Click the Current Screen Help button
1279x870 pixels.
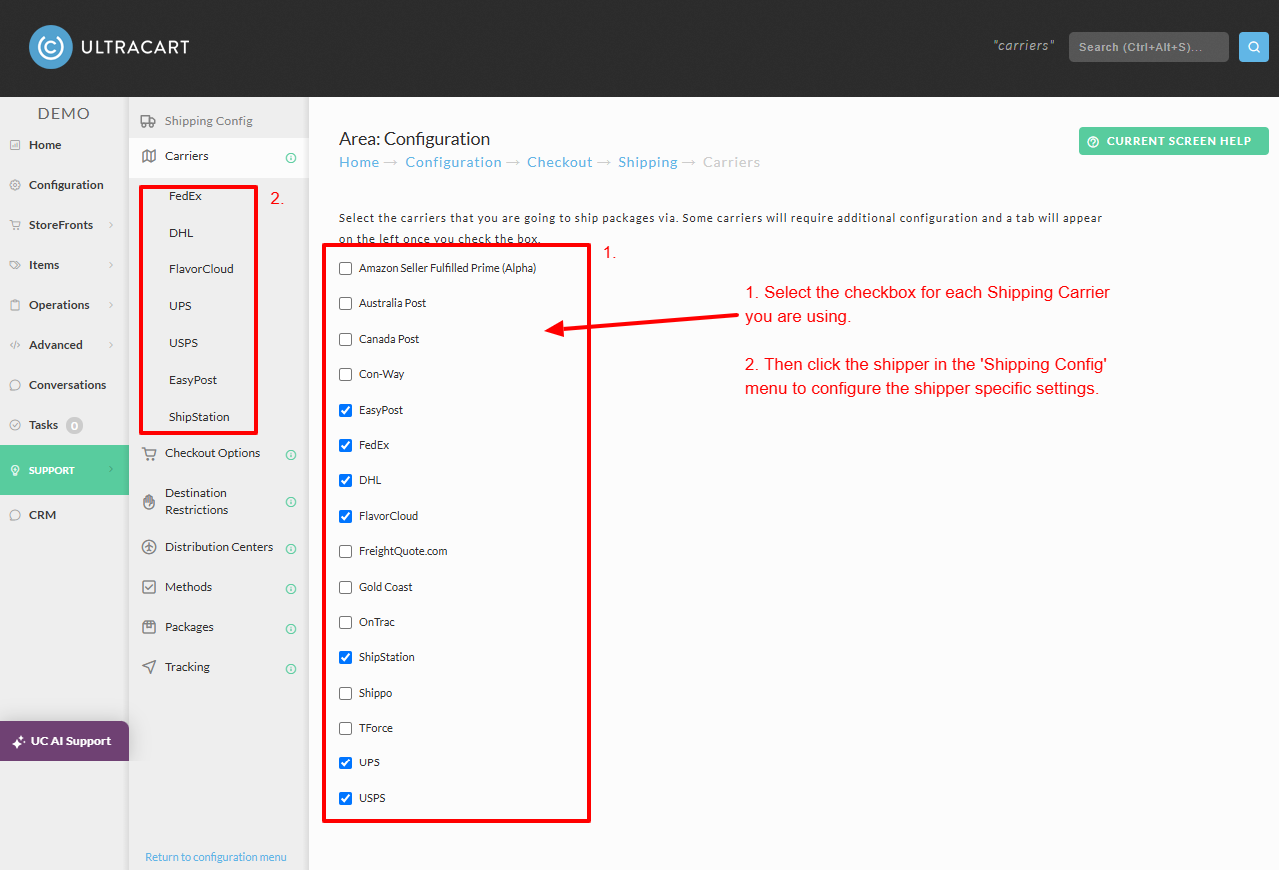tap(1174, 141)
